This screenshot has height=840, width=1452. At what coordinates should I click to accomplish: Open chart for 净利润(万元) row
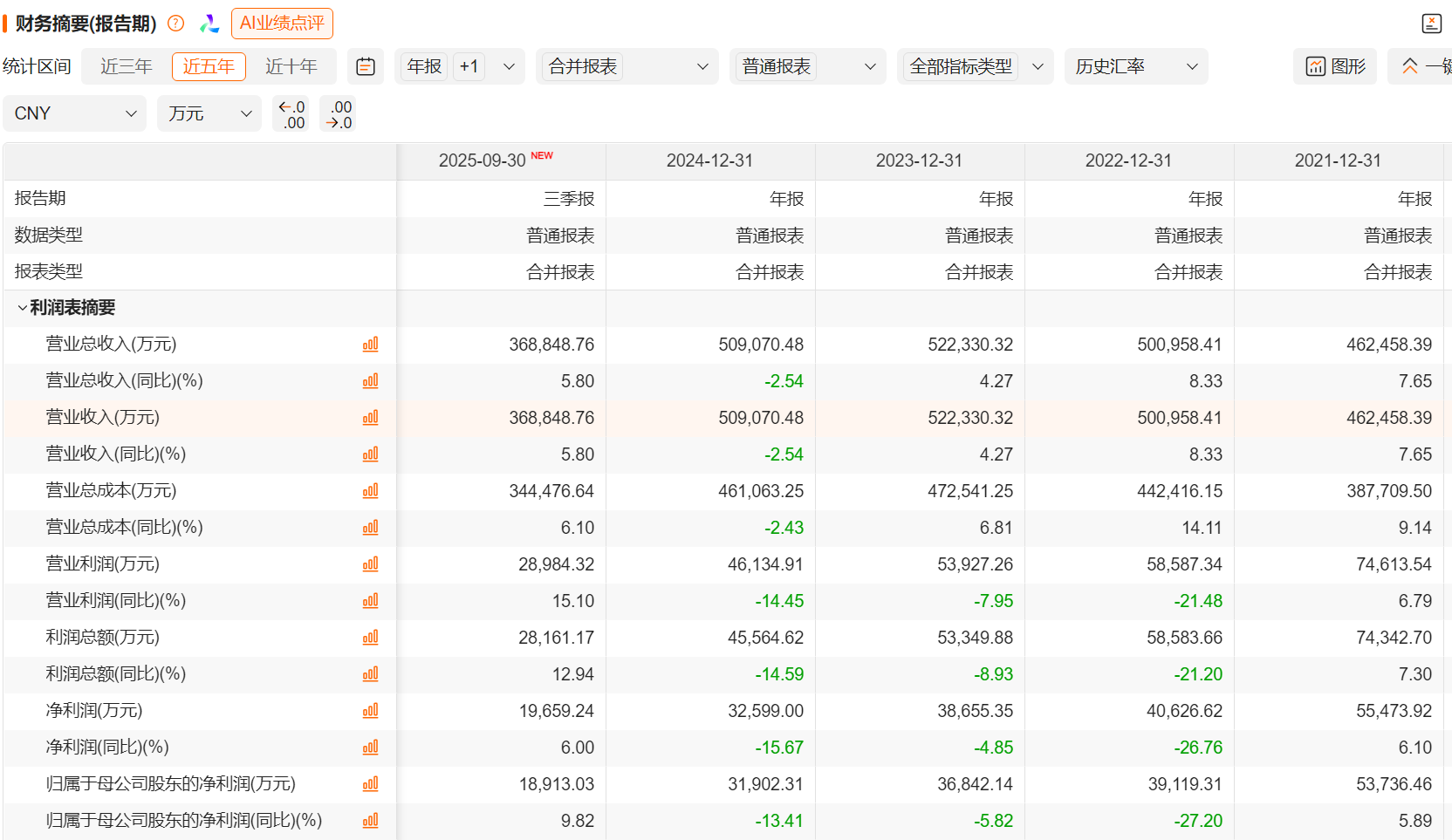pos(370,711)
